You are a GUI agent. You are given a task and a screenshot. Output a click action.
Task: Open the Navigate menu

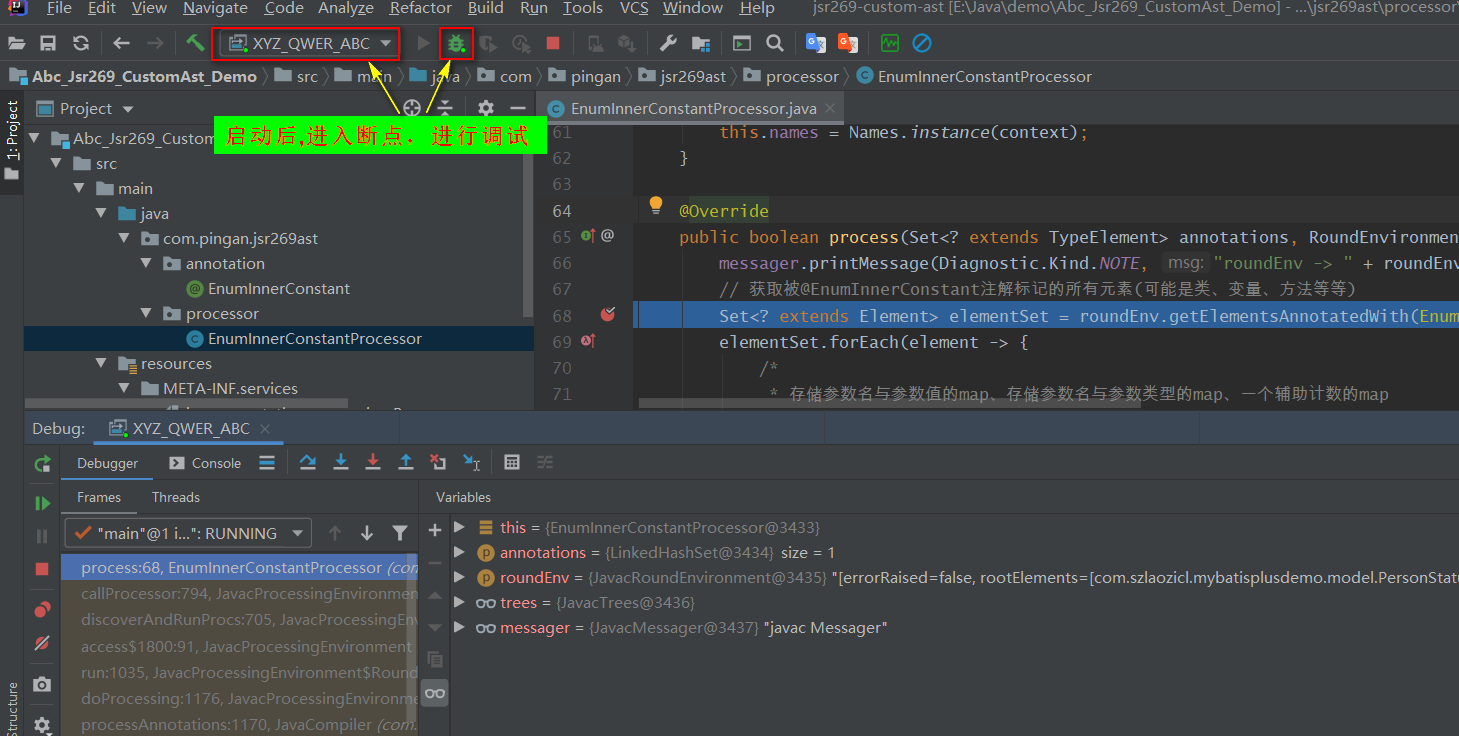pyautogui.click(x=215, y=8)
